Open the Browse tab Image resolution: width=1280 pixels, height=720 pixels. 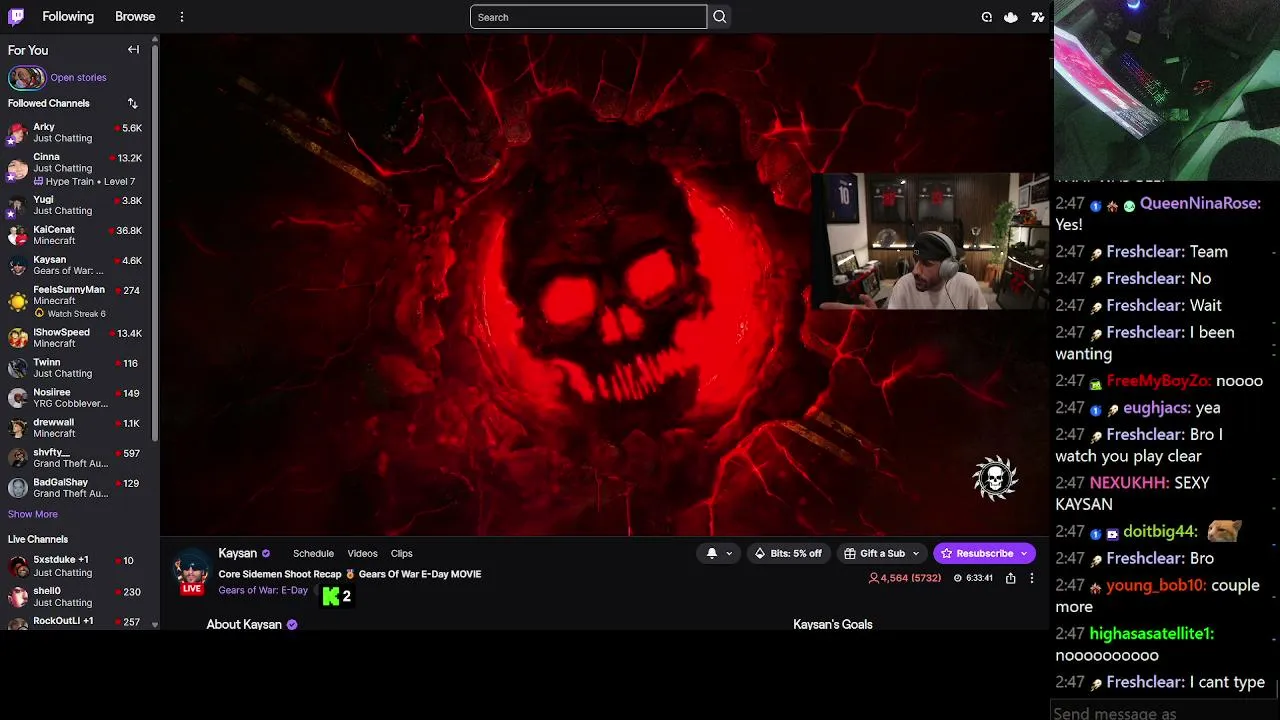(135, 17)
